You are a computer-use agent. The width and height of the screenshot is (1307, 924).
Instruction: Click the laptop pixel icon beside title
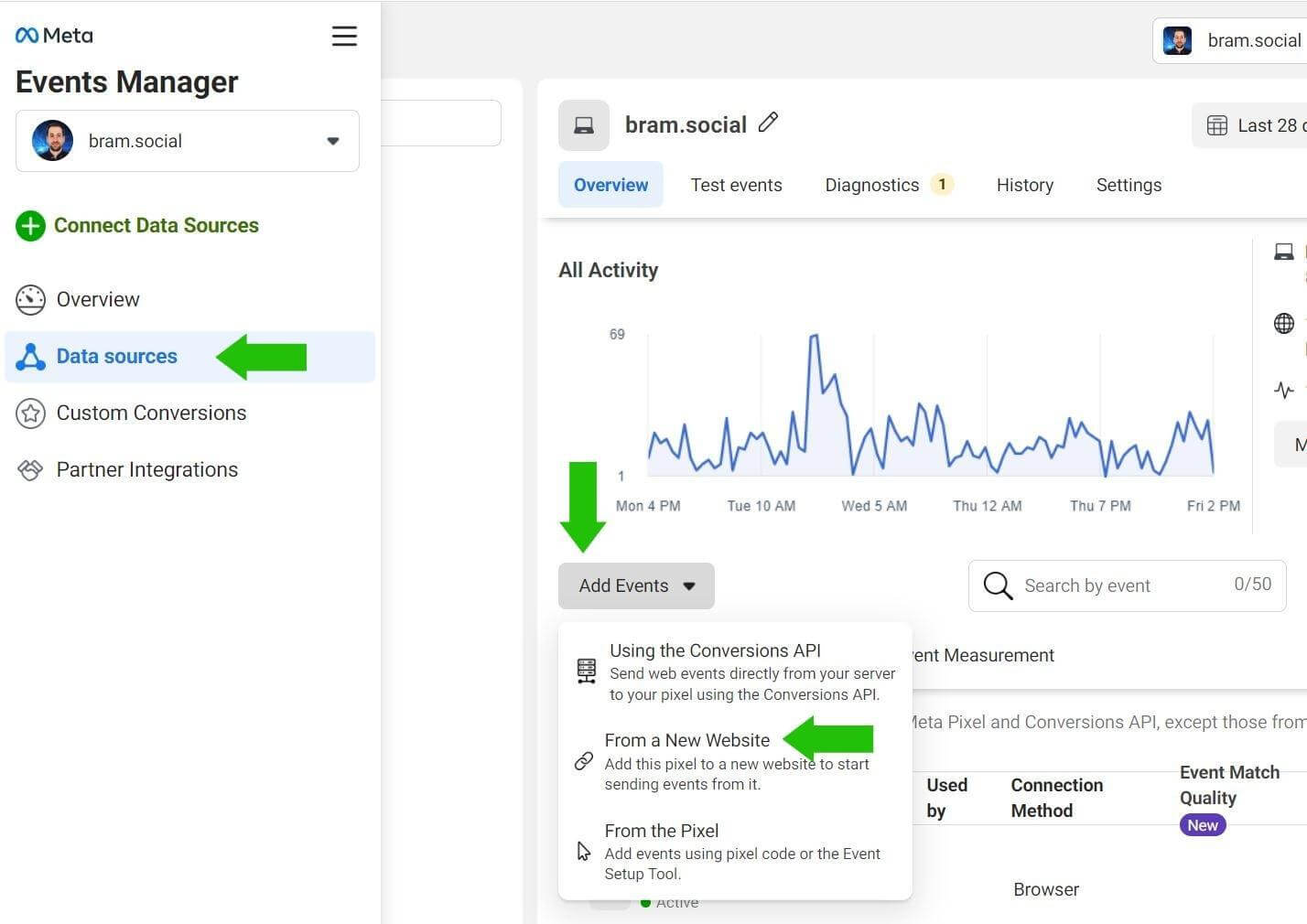tap(584, 125)
